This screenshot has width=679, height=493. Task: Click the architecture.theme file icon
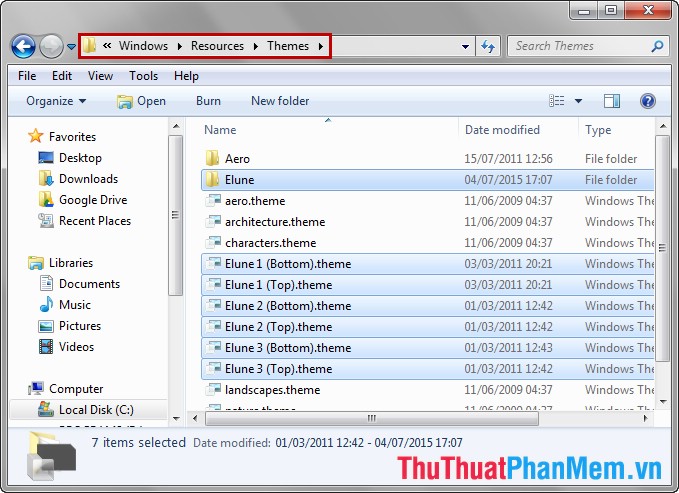click(x=213, y=221)
